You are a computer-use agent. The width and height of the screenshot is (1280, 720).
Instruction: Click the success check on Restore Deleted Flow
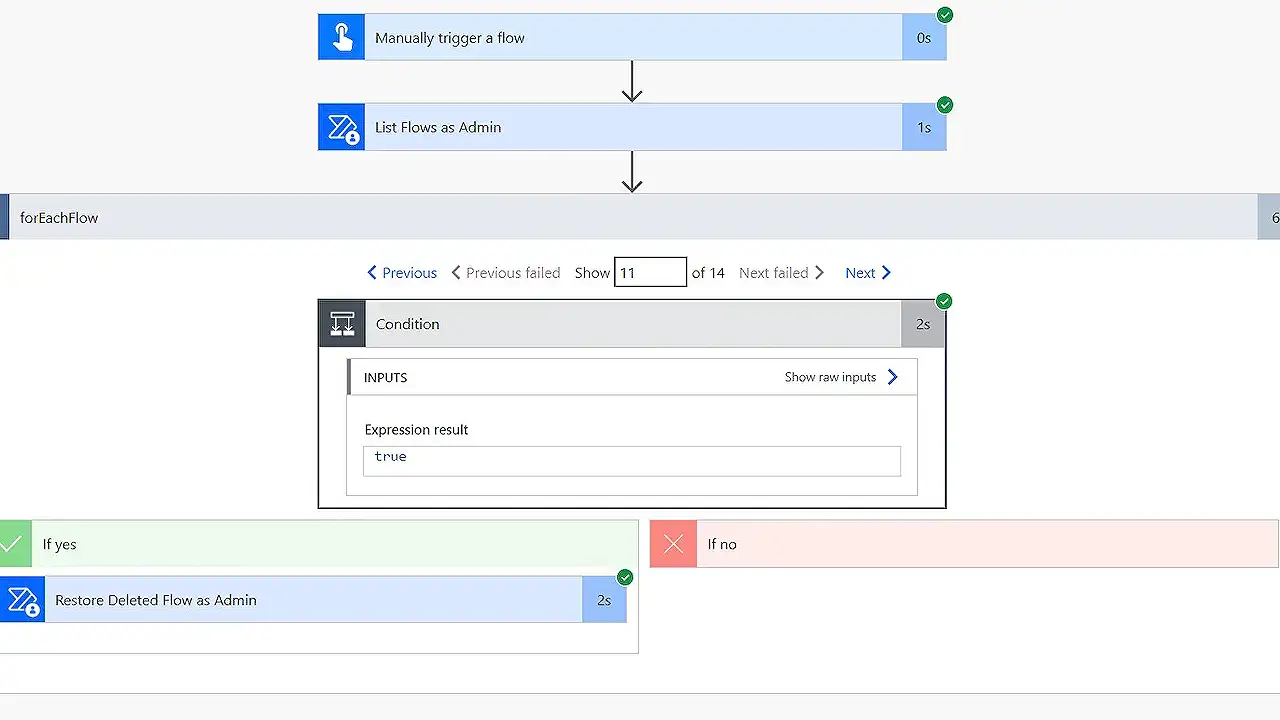pos(625,577)
